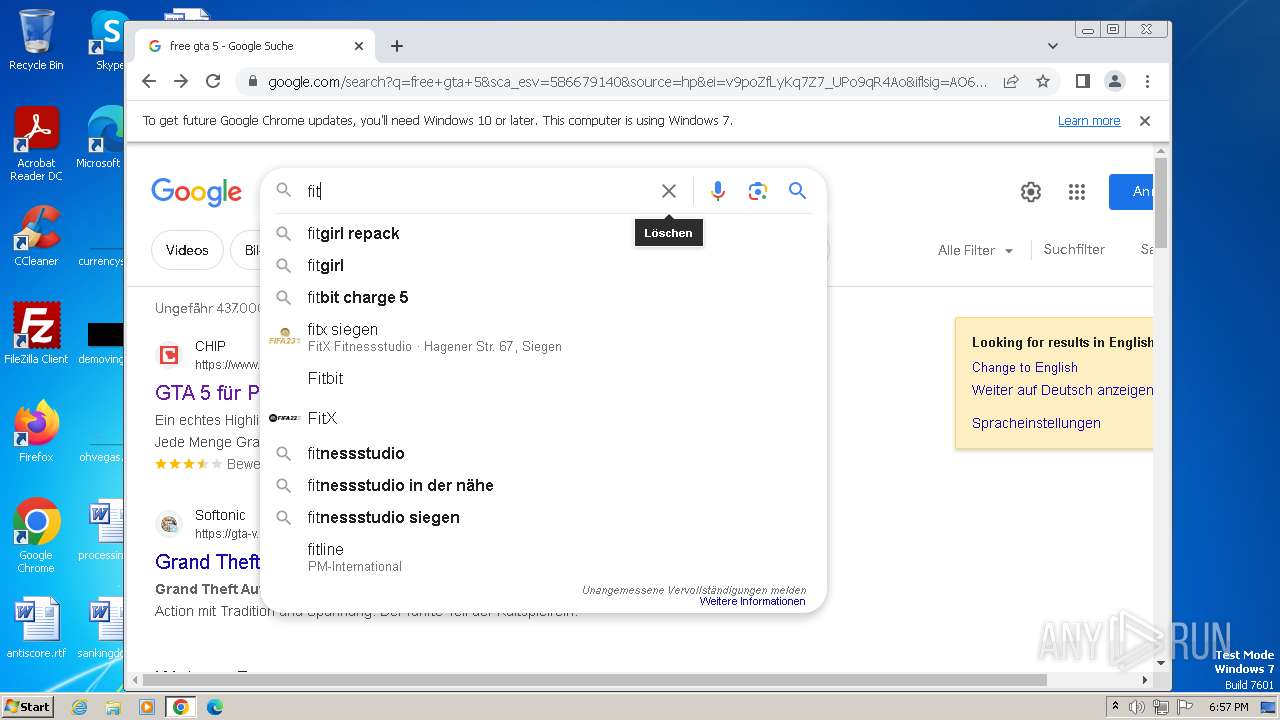The image size is (1280, 720).
Task: Choose suggestion 'fitnessstudio'
Action: point(543,453)
